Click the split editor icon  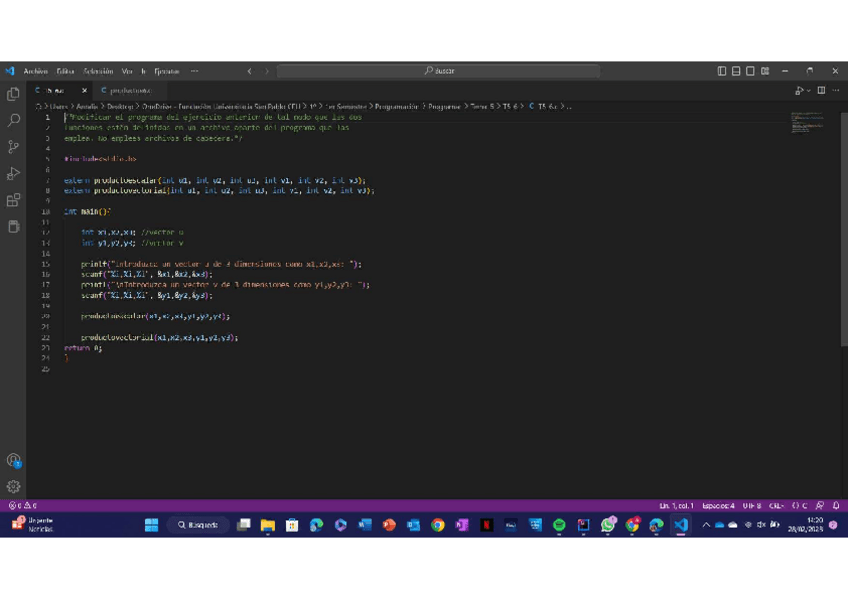click(821, 91)
